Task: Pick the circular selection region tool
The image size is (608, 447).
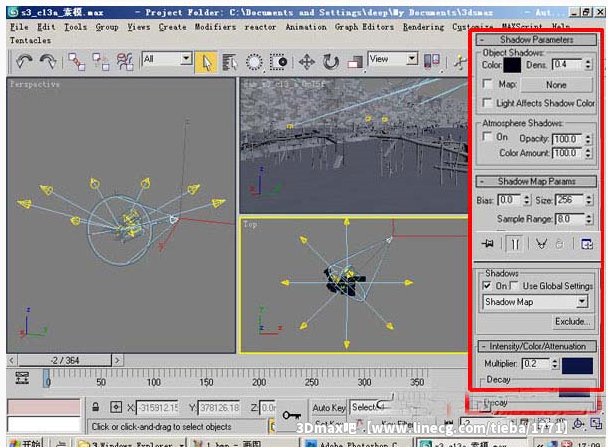Action: 254,62
